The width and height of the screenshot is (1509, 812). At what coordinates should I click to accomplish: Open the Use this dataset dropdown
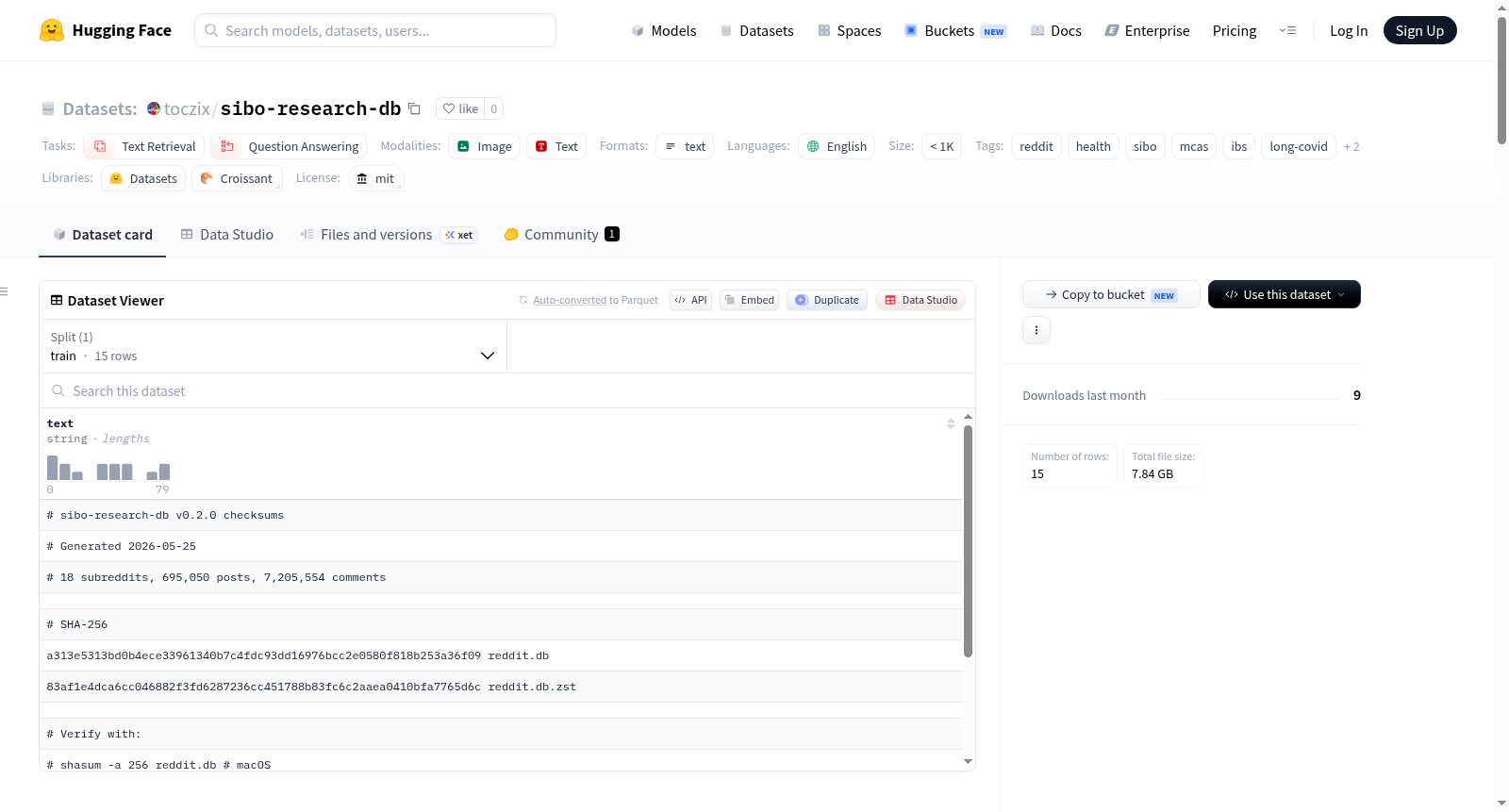[x=1285, y=294]
